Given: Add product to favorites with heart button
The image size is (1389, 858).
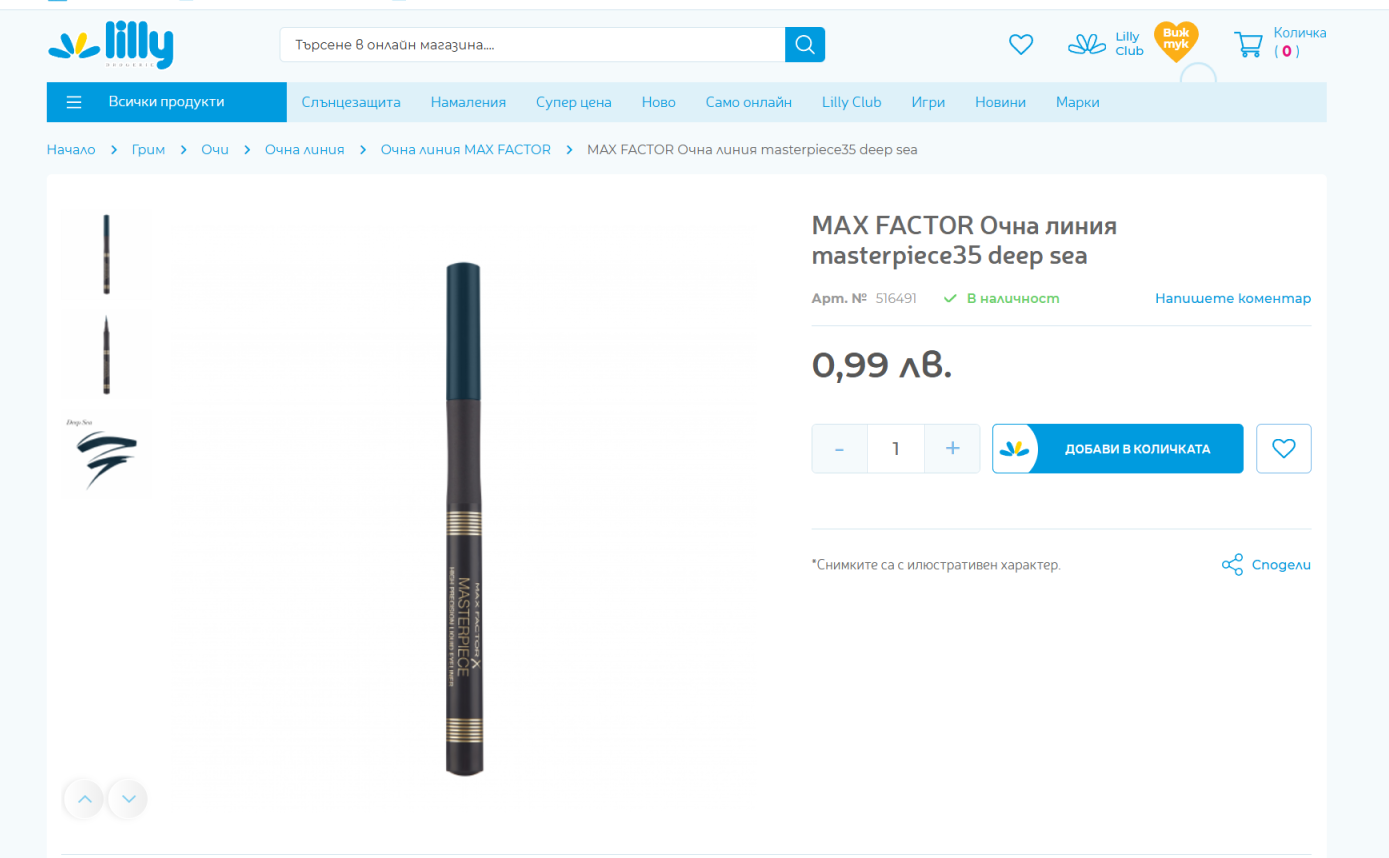Looking at the screenshot, I should (x=1284, y=449).
